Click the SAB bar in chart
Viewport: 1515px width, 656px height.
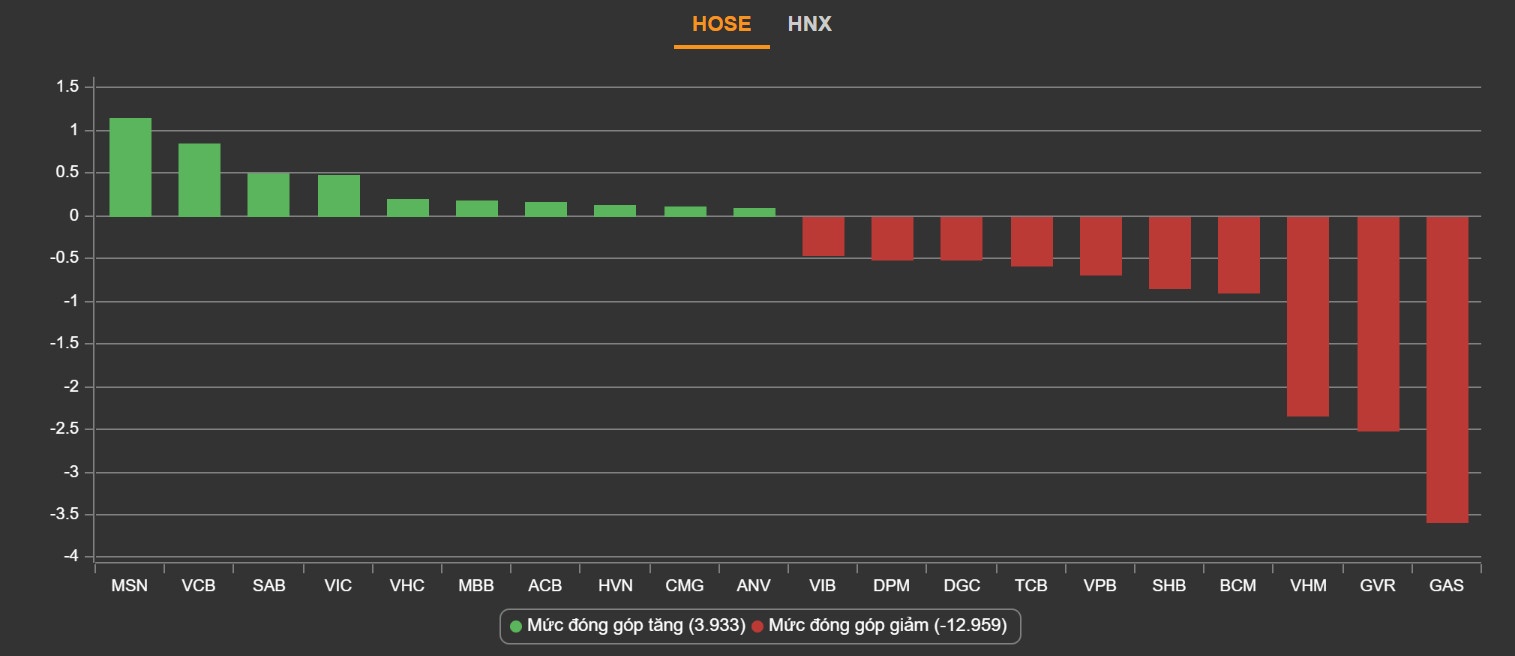point(268,195)
